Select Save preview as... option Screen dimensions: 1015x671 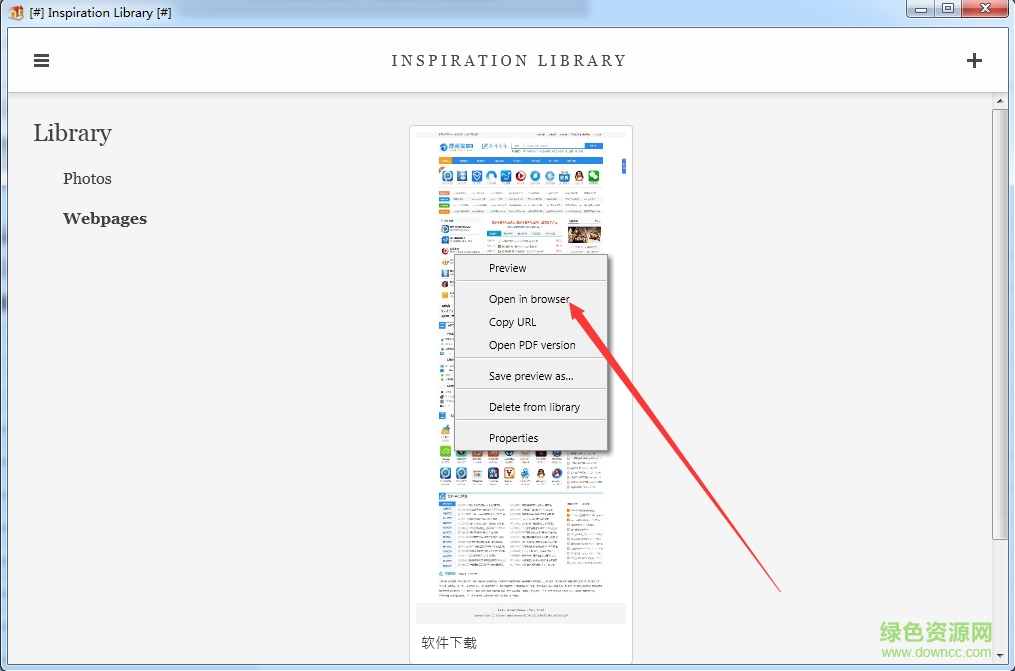point(531,376)
